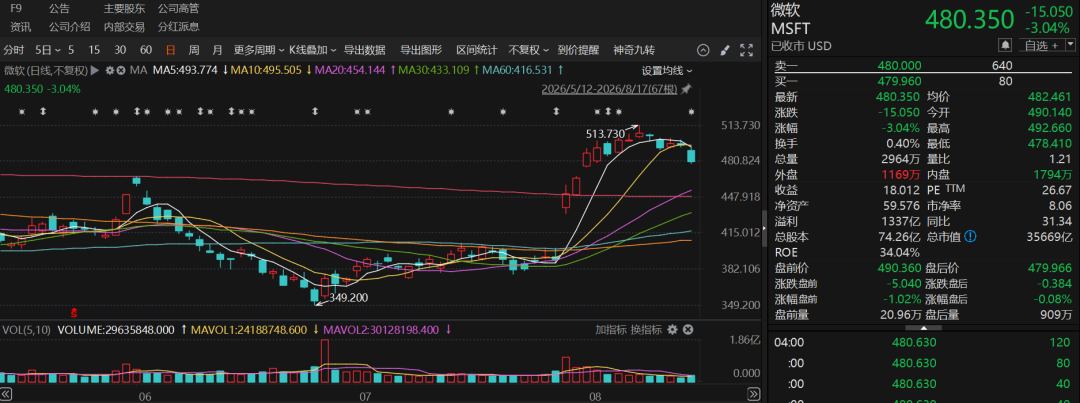Open the drawing brush tool icon
This screenshot has width=1080, height=403.
tap(724, 50)
